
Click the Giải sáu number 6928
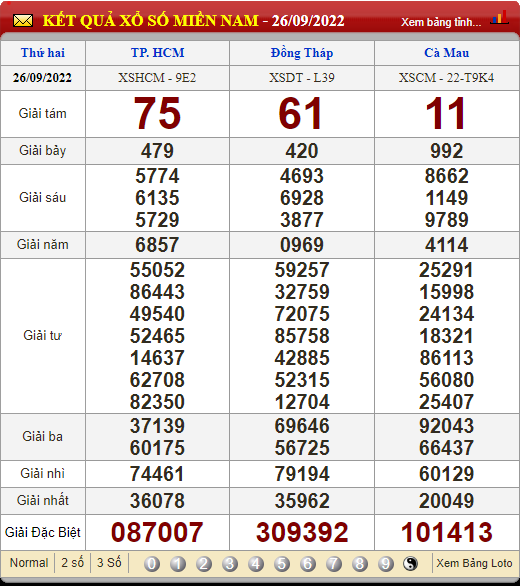click(302, 198)
